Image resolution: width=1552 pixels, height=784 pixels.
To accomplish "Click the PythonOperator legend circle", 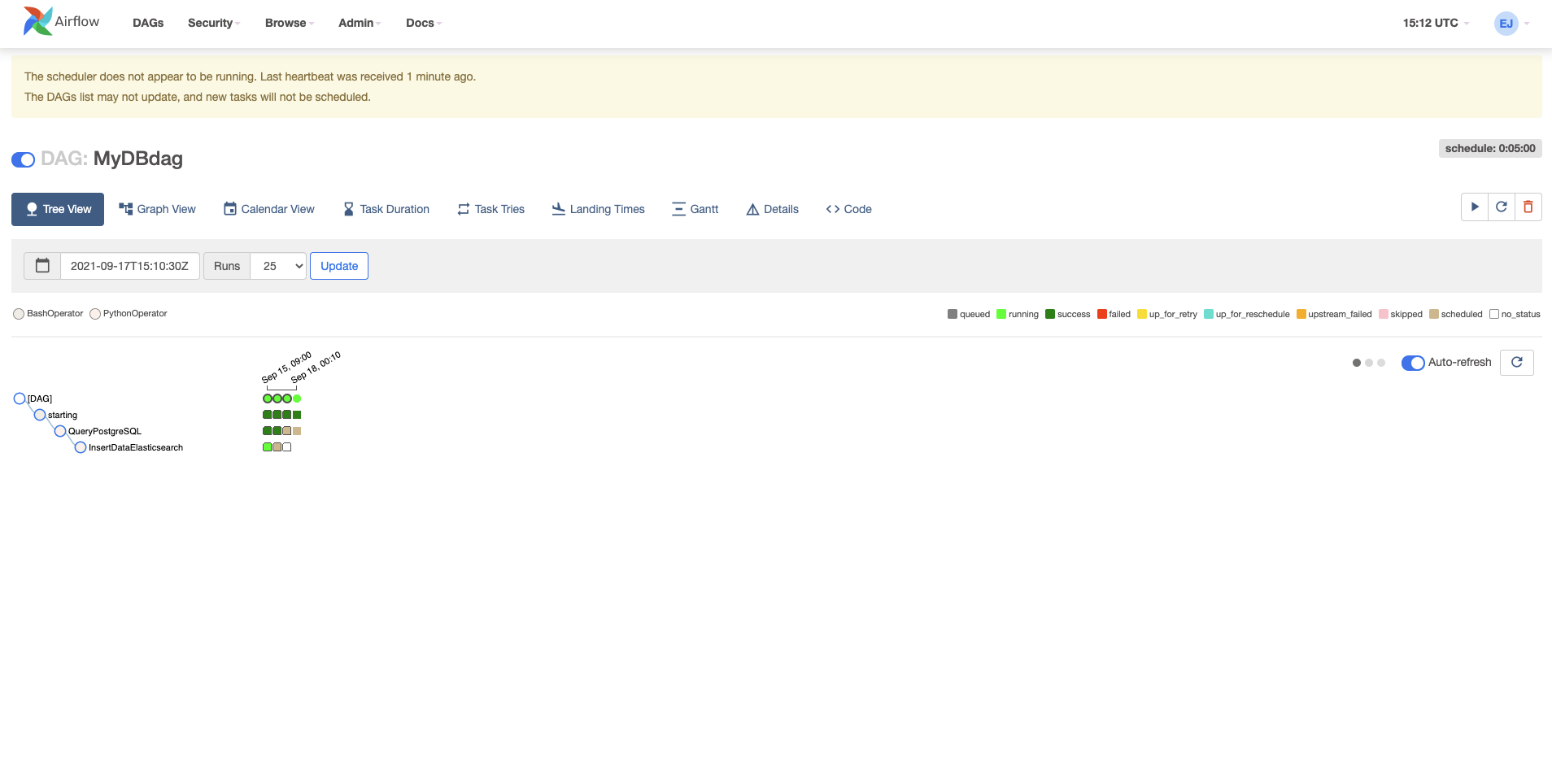I will (95, 314).
